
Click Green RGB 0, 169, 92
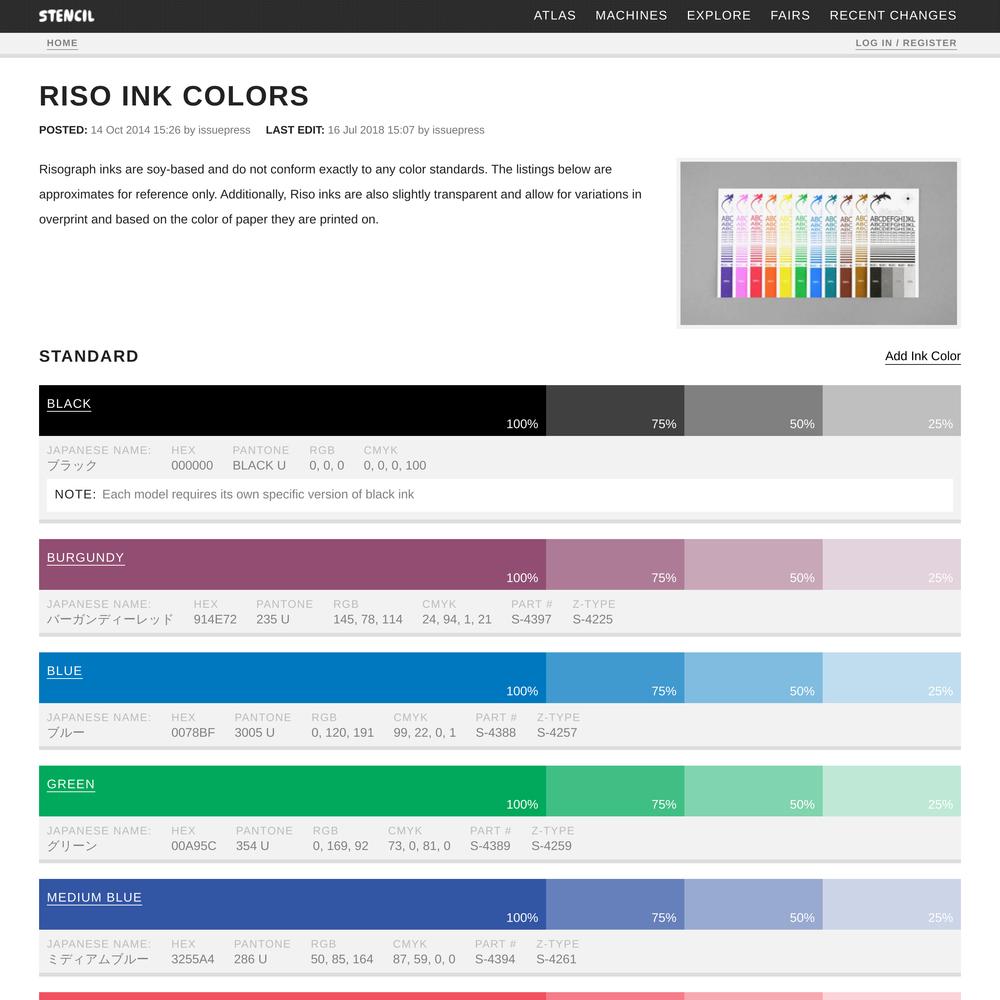[341, 846]
